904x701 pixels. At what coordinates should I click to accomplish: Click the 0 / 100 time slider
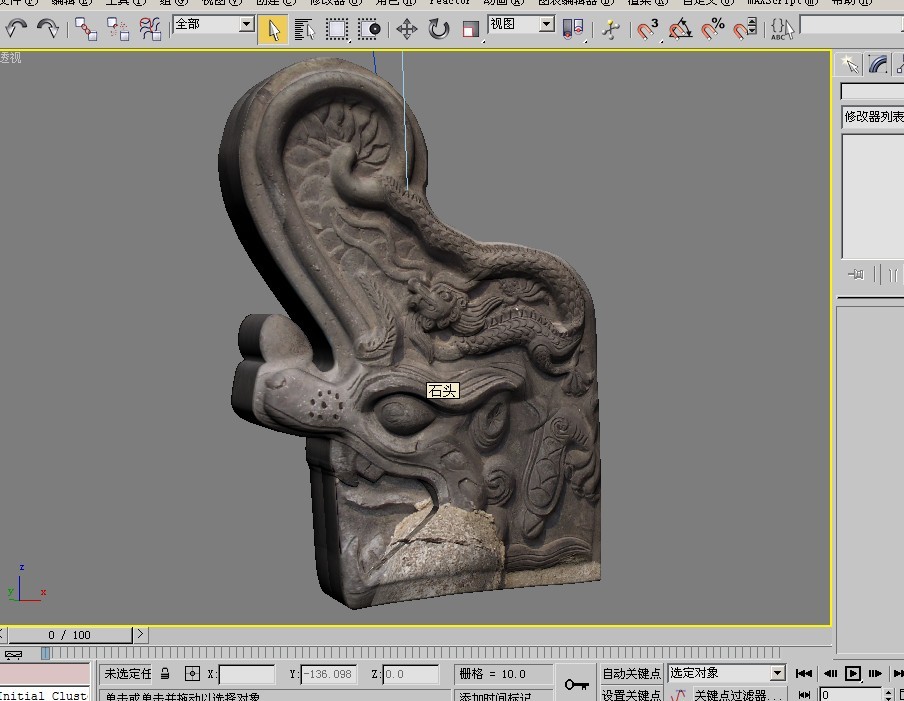69,635
